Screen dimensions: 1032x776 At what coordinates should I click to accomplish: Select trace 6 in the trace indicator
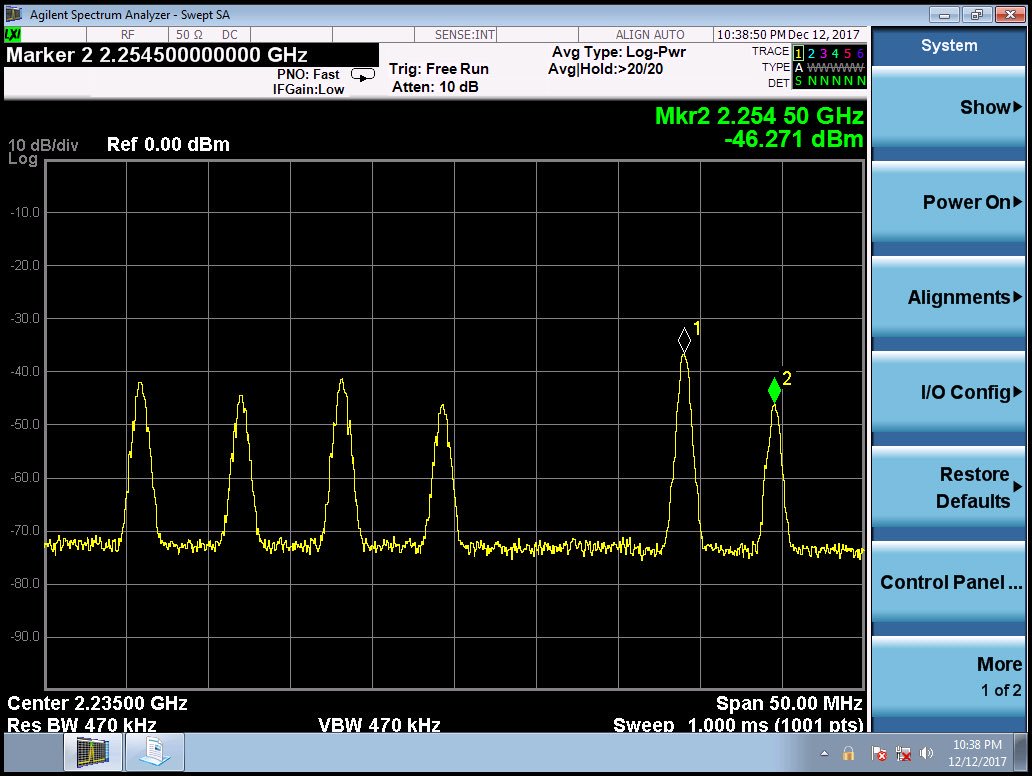click(860, 52)
